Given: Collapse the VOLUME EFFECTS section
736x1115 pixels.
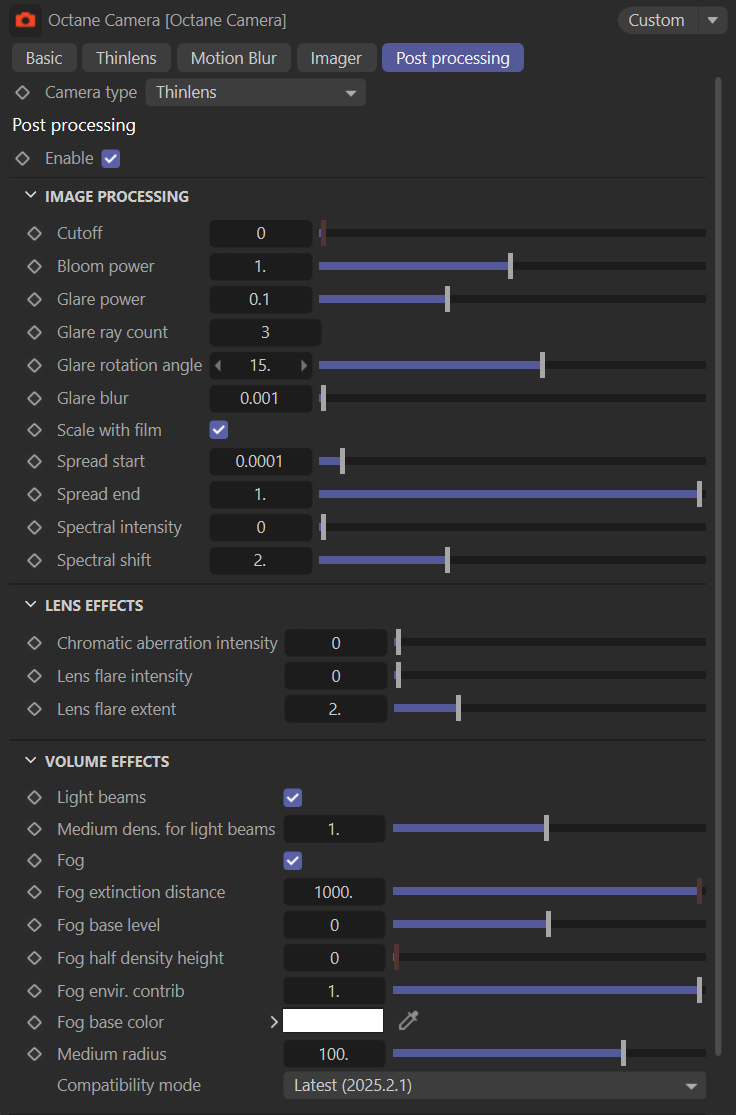Looking at the screenshot, I should pos(29,761).
